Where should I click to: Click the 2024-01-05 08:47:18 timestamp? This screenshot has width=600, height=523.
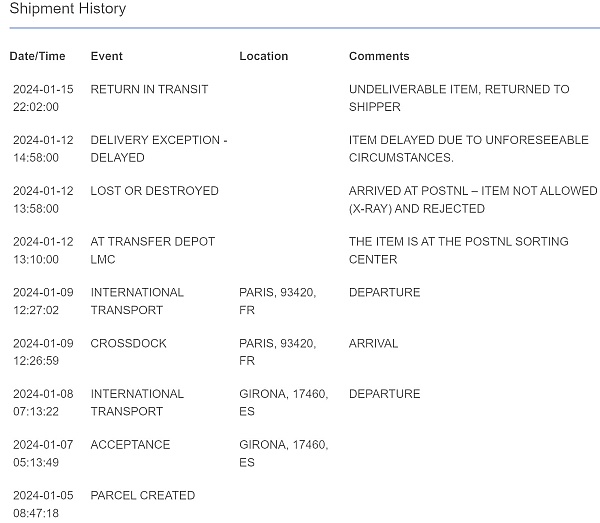[x=36, y=504]
